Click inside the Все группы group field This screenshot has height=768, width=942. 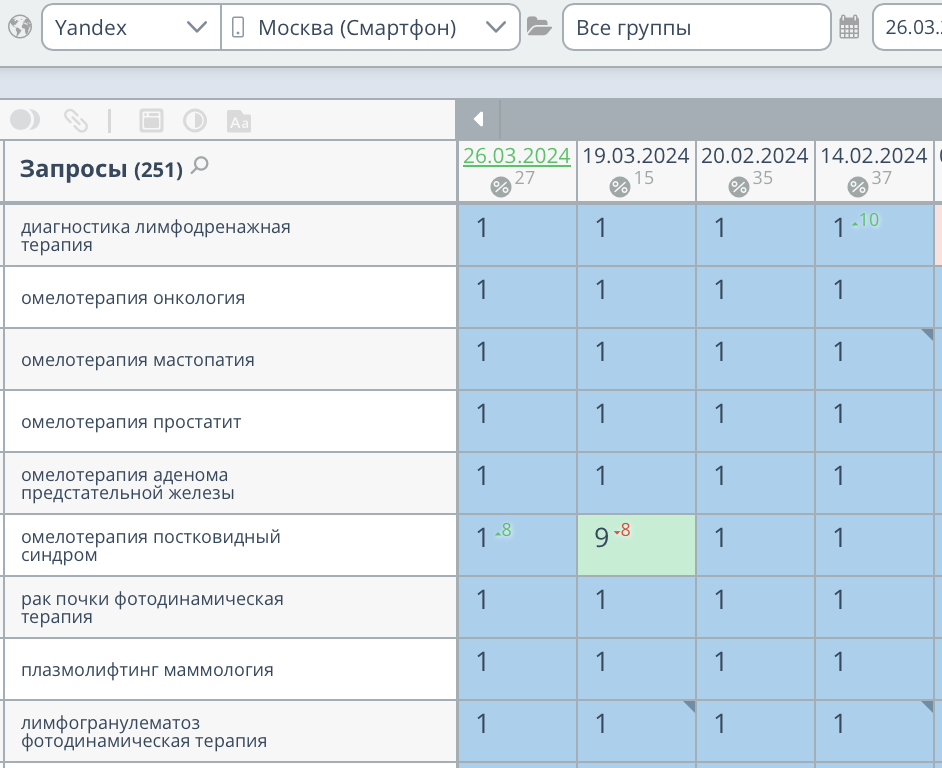point(697,27)
